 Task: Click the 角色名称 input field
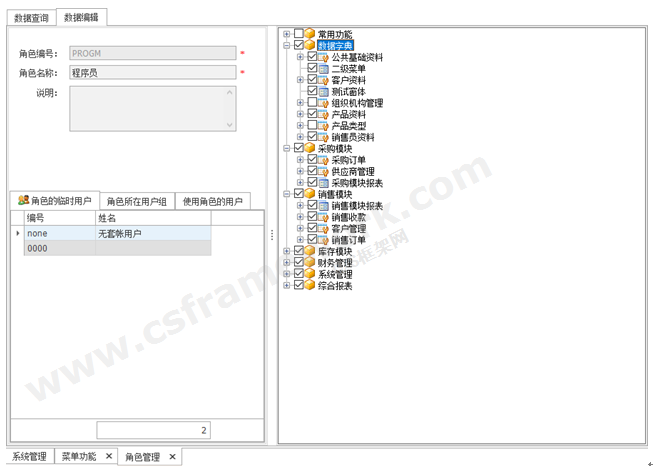pyautogui.click(x=153, y=73)
